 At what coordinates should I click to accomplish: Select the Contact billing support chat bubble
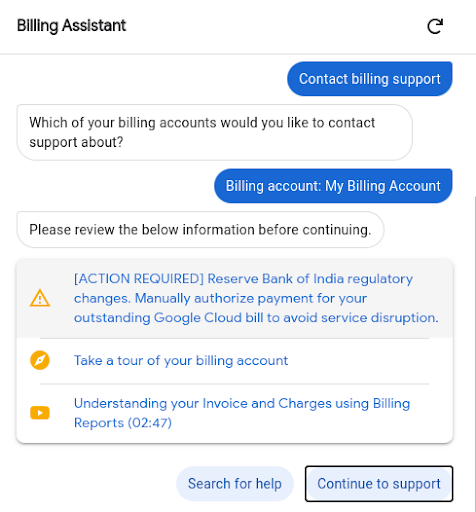370,79
